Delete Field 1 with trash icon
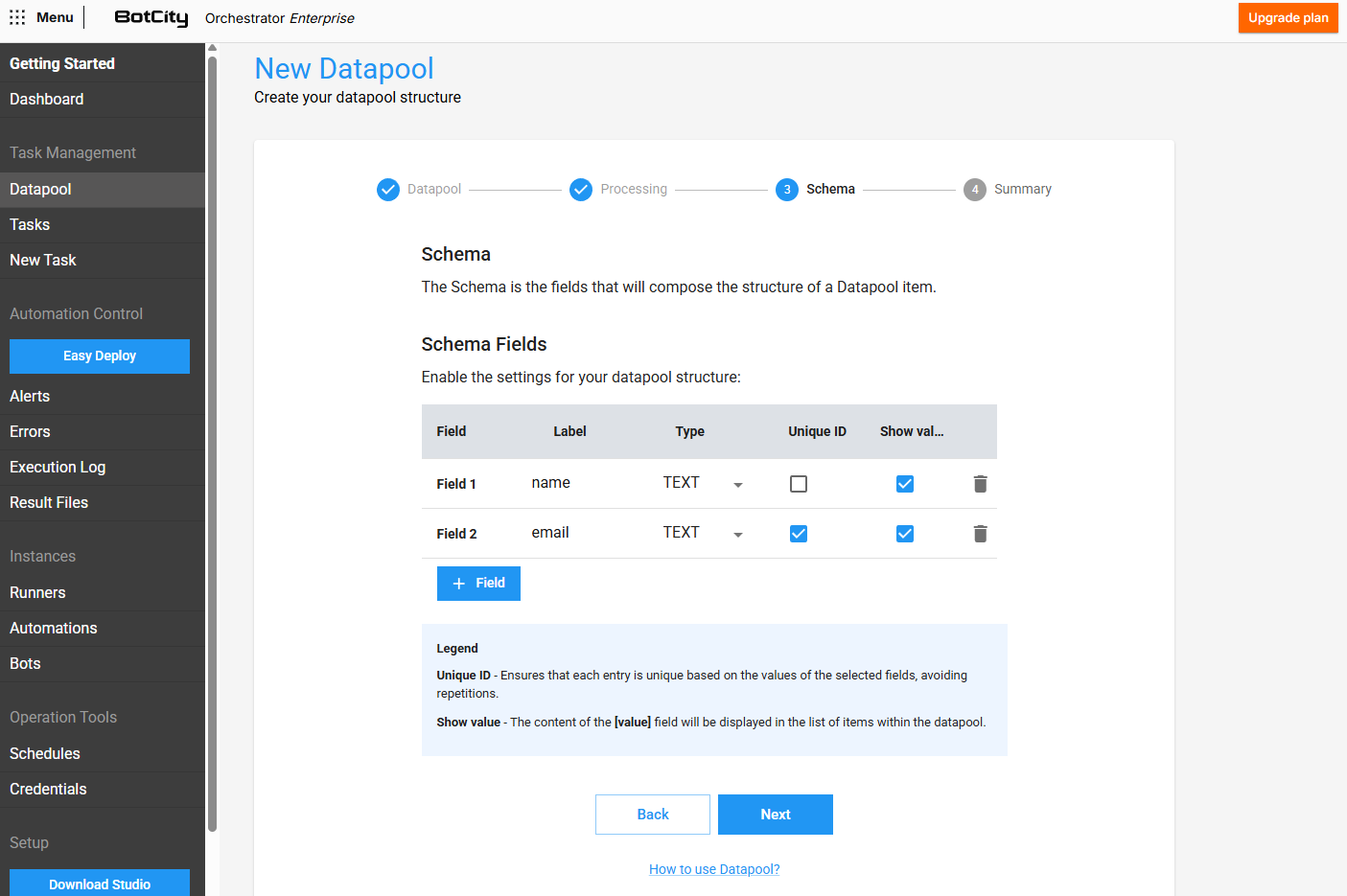Screen dimensions: 1347x896 point(980,484)
